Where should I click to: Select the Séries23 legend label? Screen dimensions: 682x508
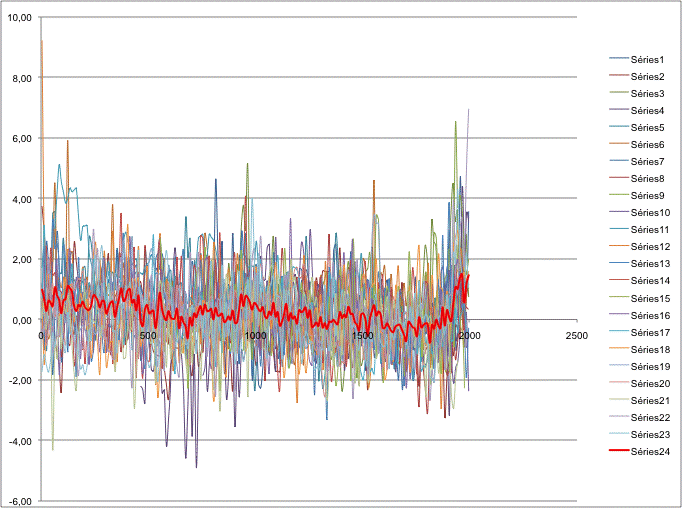coord(650,434)
